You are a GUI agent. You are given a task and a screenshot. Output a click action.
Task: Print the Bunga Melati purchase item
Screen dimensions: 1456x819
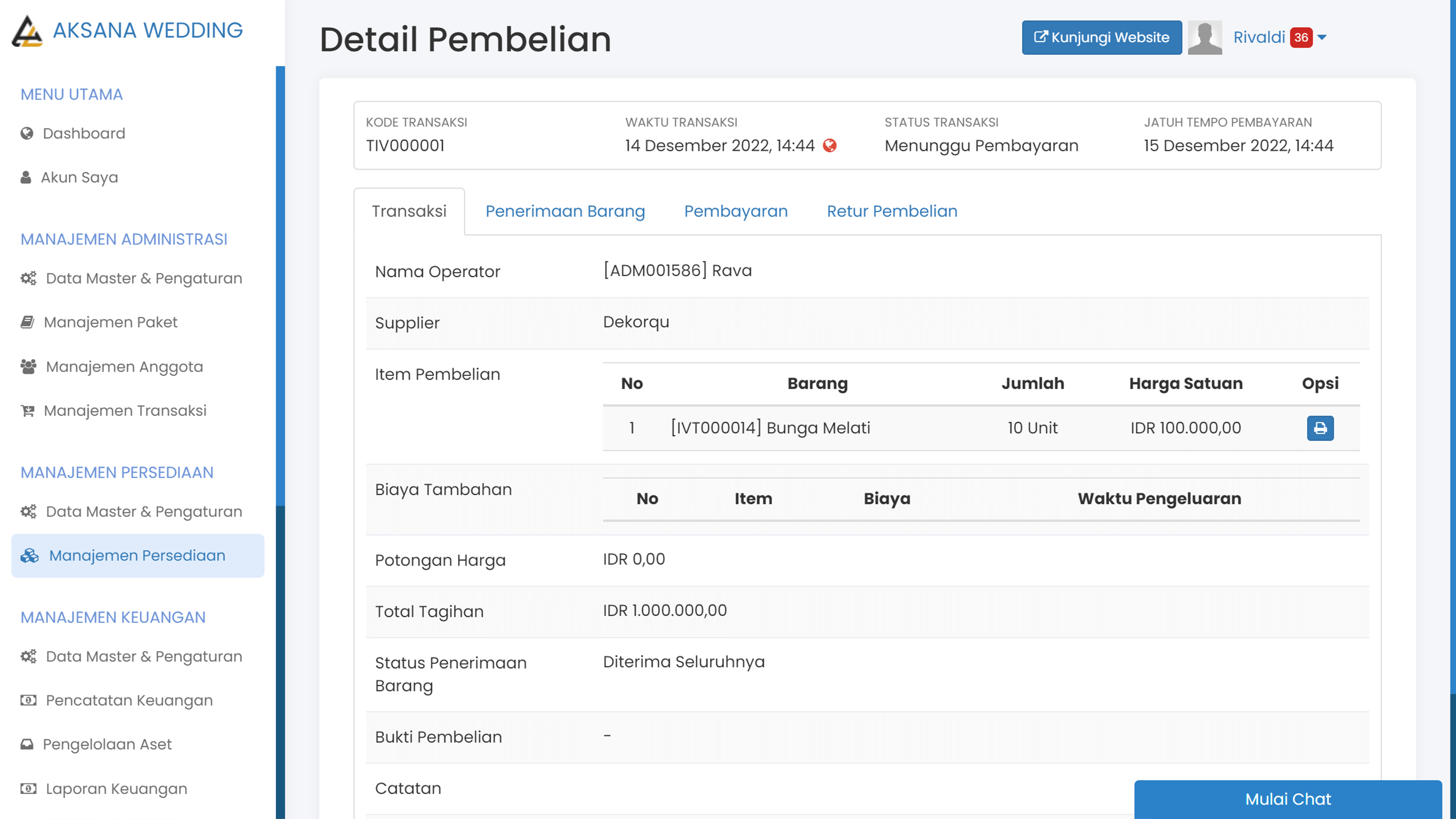pyautogui.click(x=1320, y=428)
